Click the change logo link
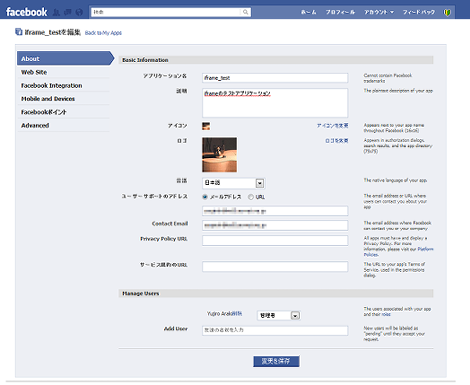The image size is (470, 385). point(337,141)
